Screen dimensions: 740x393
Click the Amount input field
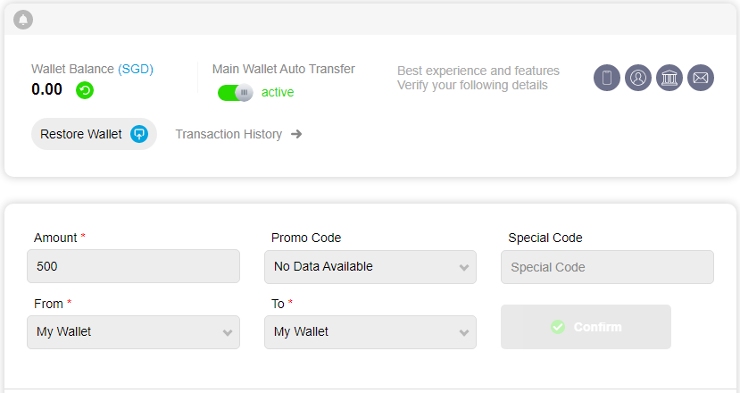(133, 266)
